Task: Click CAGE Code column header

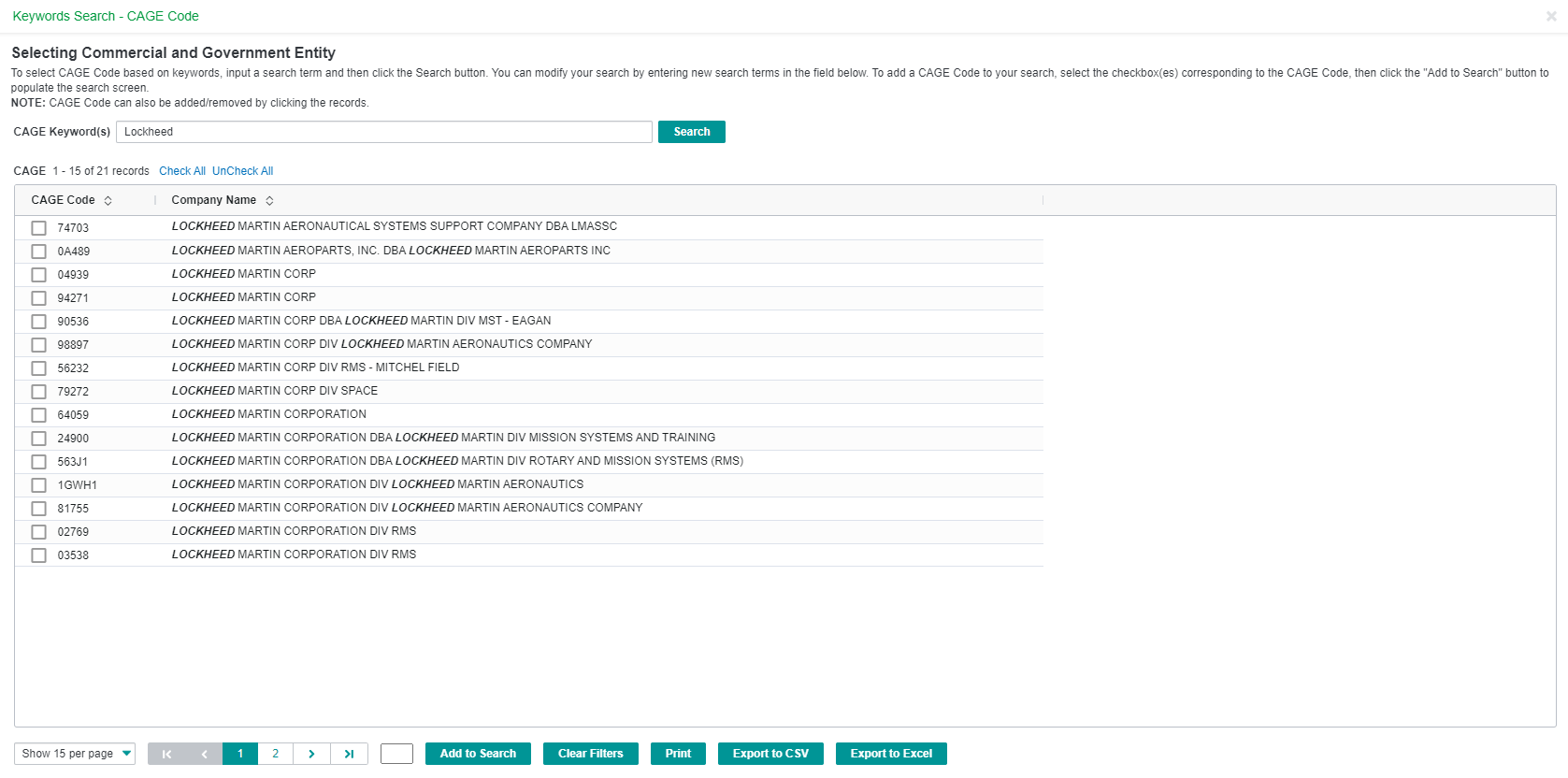Action: [x=63, y=200]
